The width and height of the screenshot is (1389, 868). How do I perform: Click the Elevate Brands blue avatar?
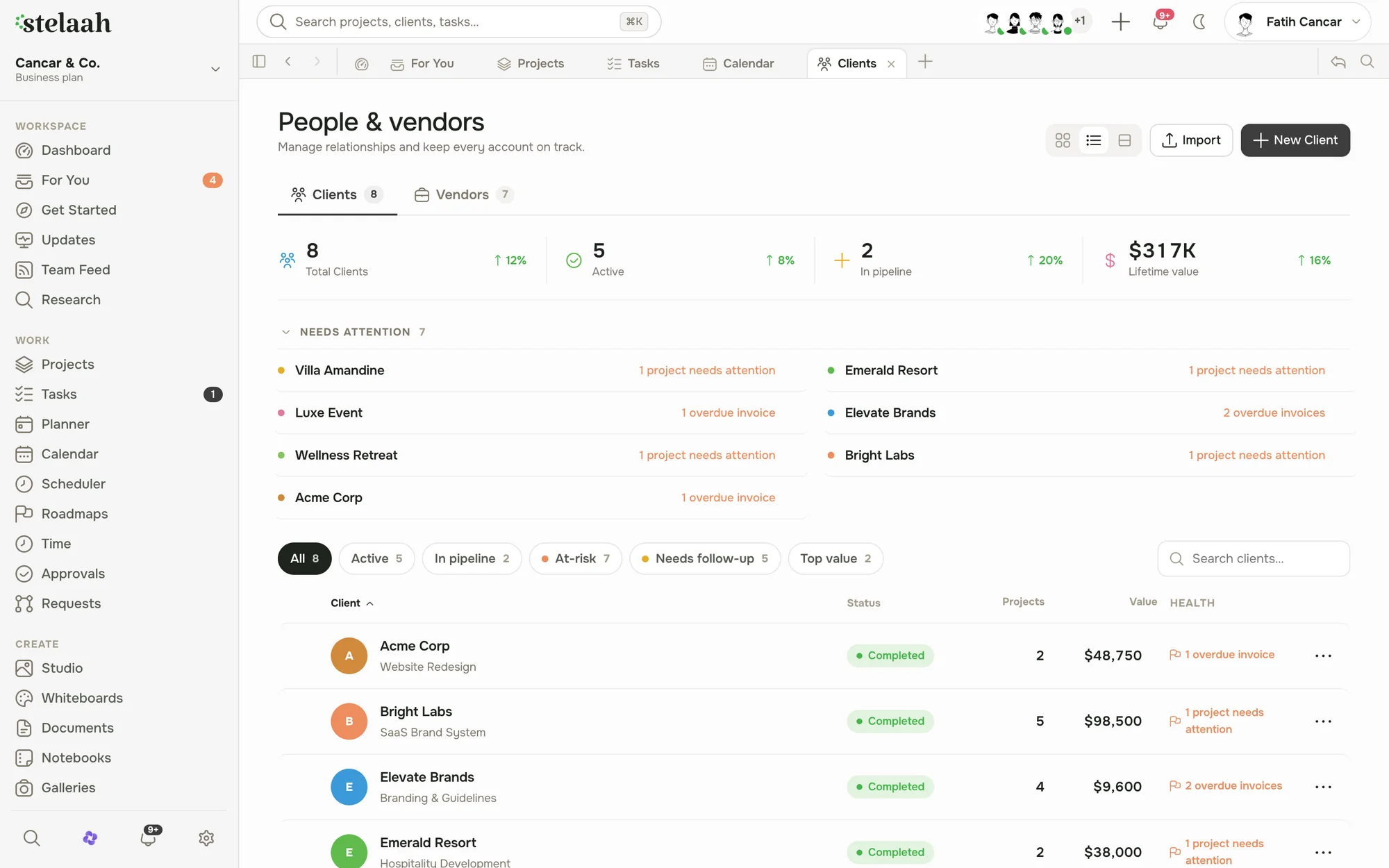(349, 787)
